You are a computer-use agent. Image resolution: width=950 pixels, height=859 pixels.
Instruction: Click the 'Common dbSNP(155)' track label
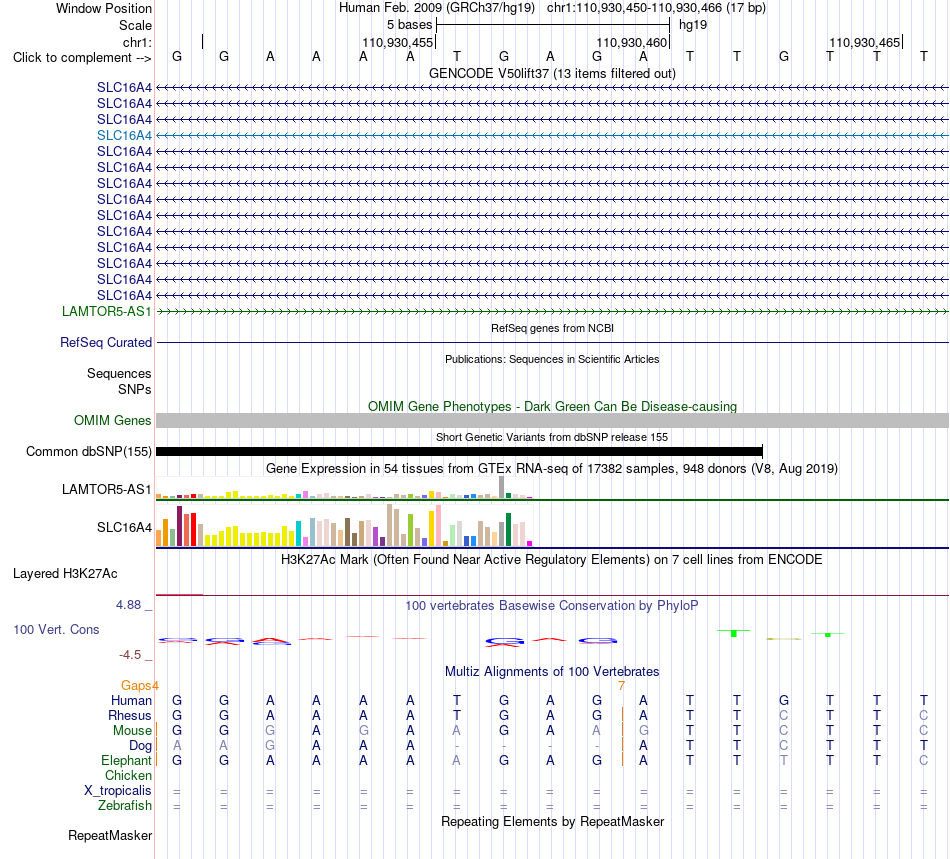[88, 451]
